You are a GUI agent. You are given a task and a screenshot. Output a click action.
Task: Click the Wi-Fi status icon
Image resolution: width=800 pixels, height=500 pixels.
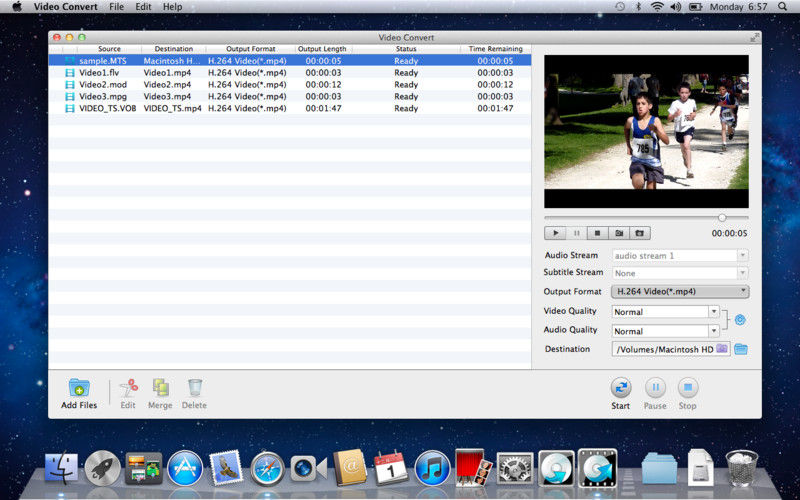click(657, 7)
